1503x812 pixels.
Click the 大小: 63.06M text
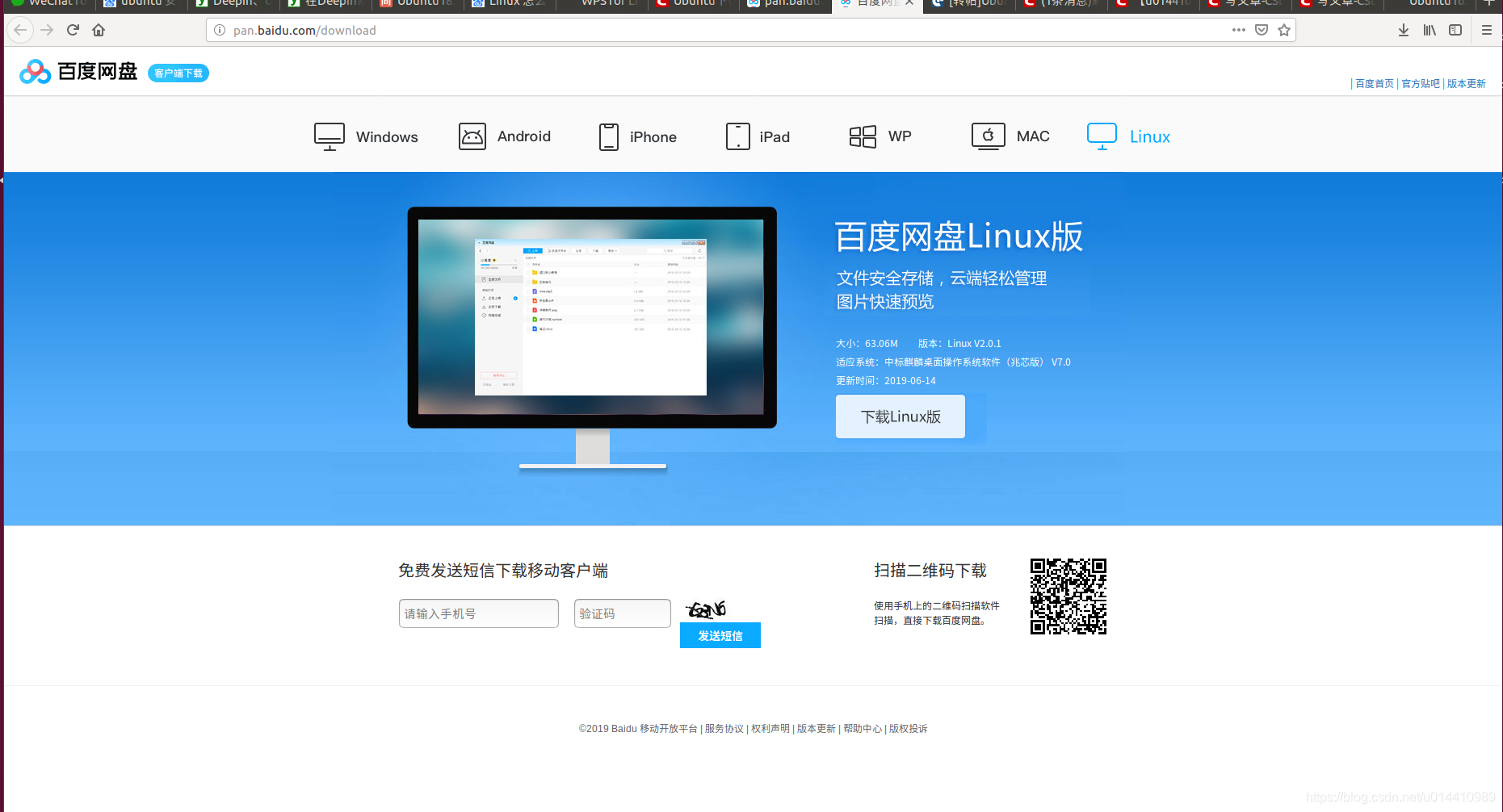point(867,344)
